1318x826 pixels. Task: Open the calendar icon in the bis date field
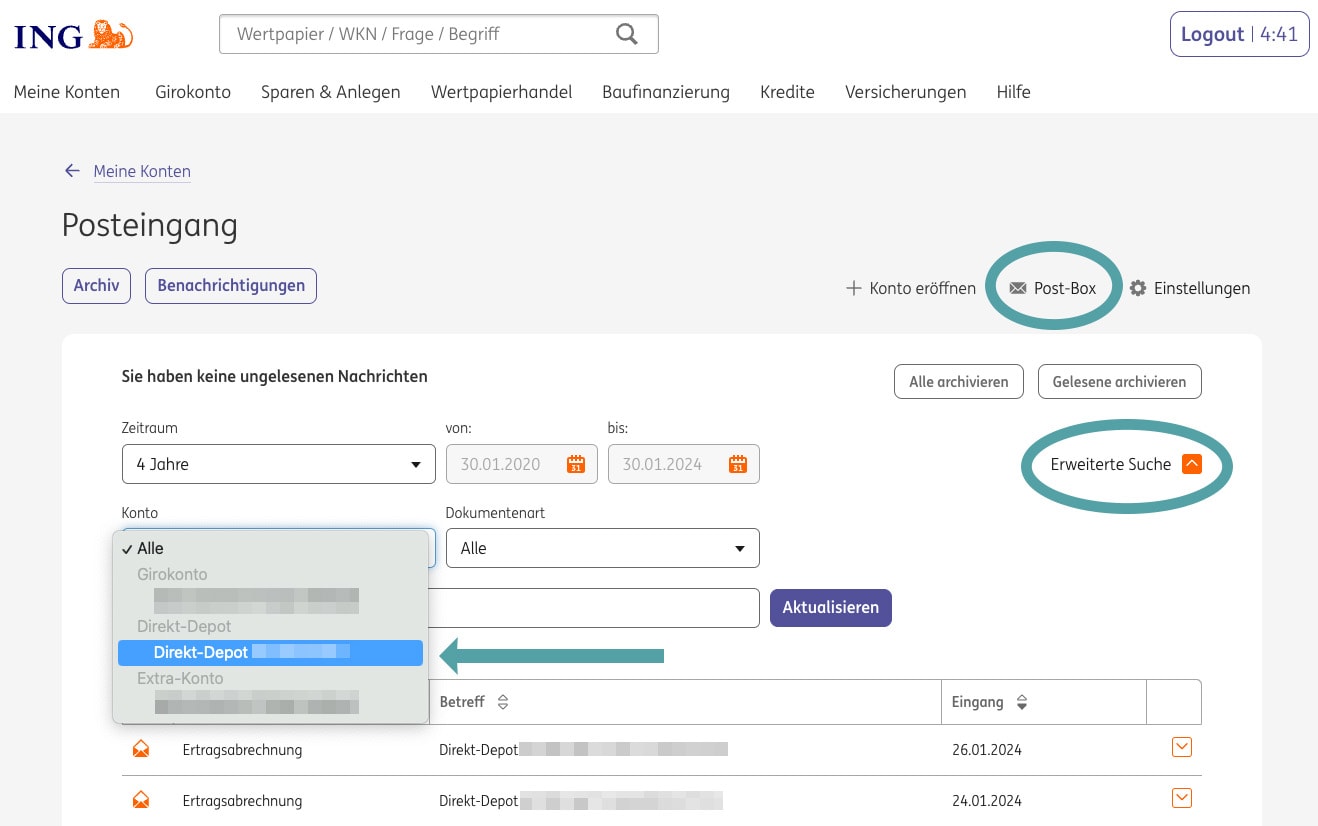coord(738,464)
